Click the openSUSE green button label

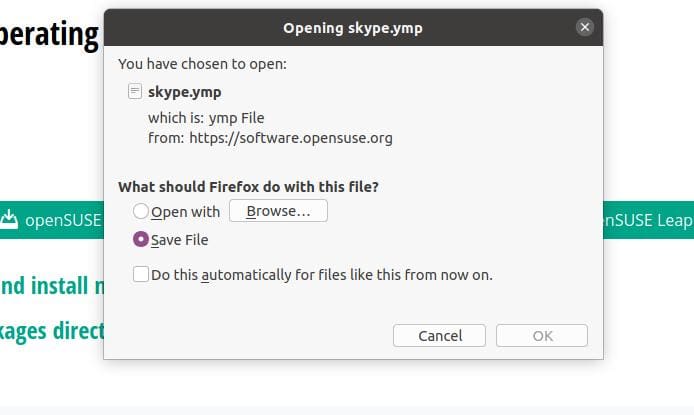(63, 220)
